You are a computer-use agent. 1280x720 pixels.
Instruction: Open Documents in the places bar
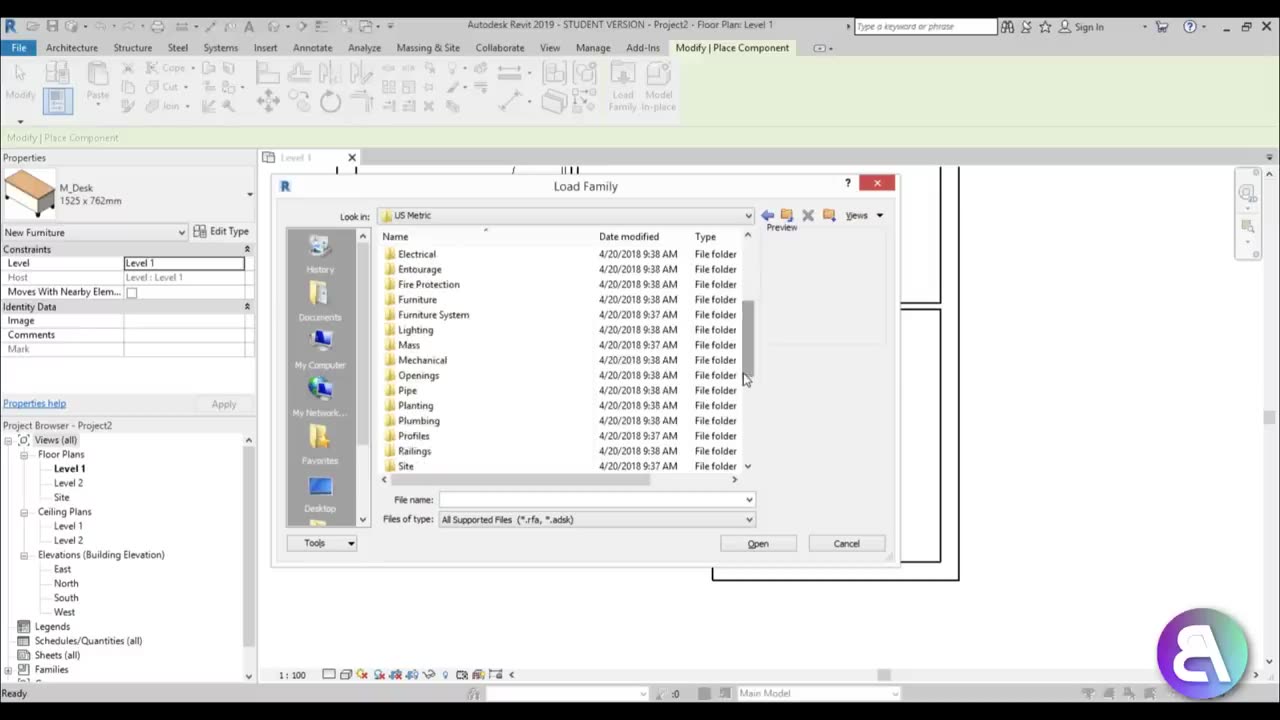click(x=320, y=301)
